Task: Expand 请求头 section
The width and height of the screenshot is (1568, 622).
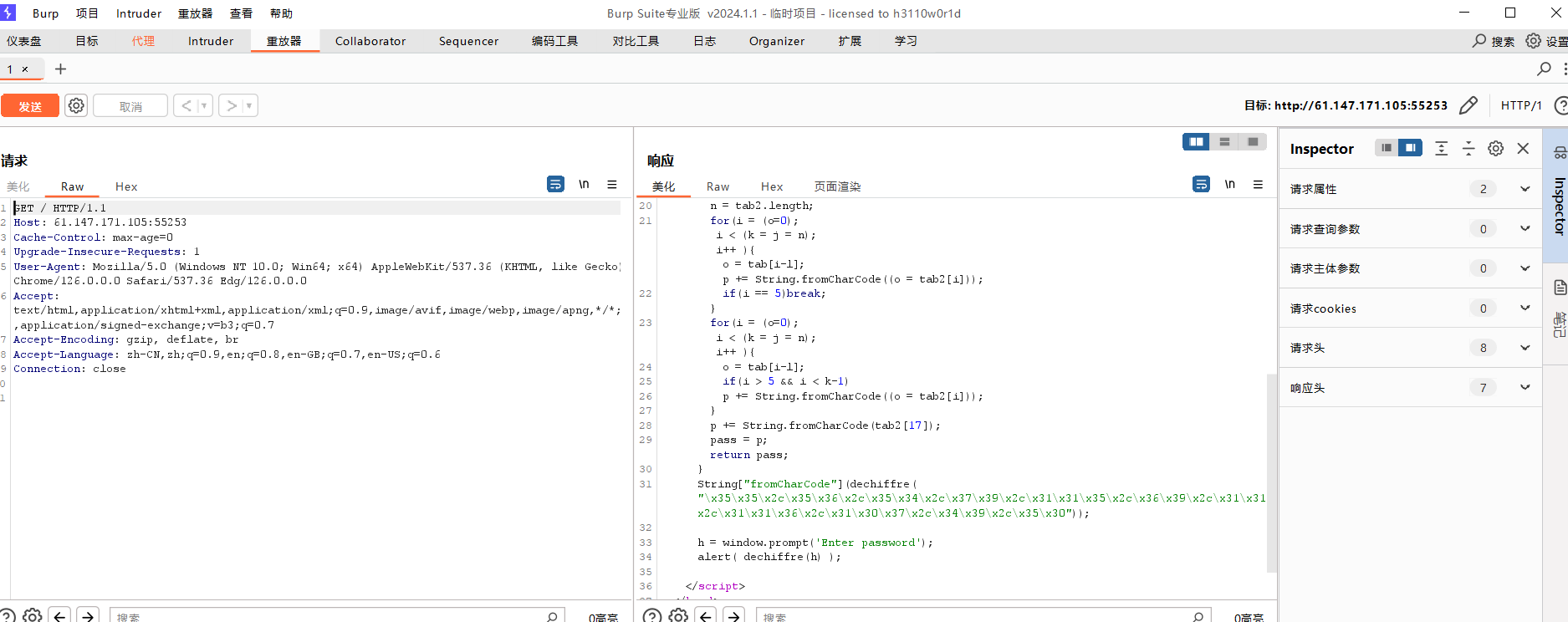Action: [1410, 348]
